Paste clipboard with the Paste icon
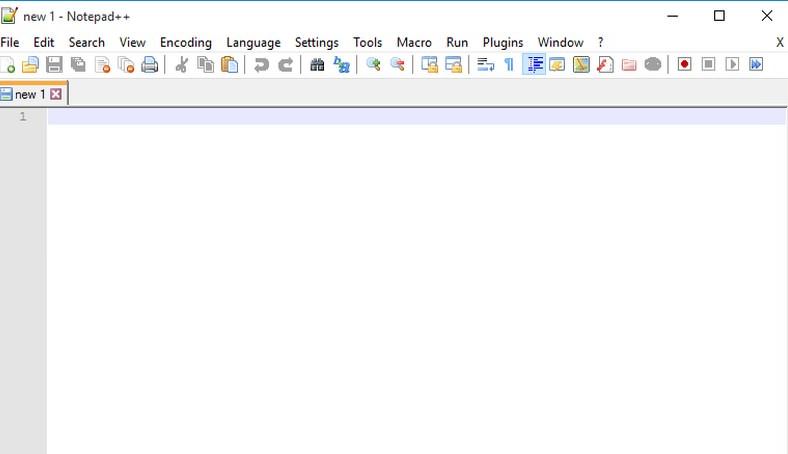Screen dimensions: 788x454 click(x=230, y=64)
